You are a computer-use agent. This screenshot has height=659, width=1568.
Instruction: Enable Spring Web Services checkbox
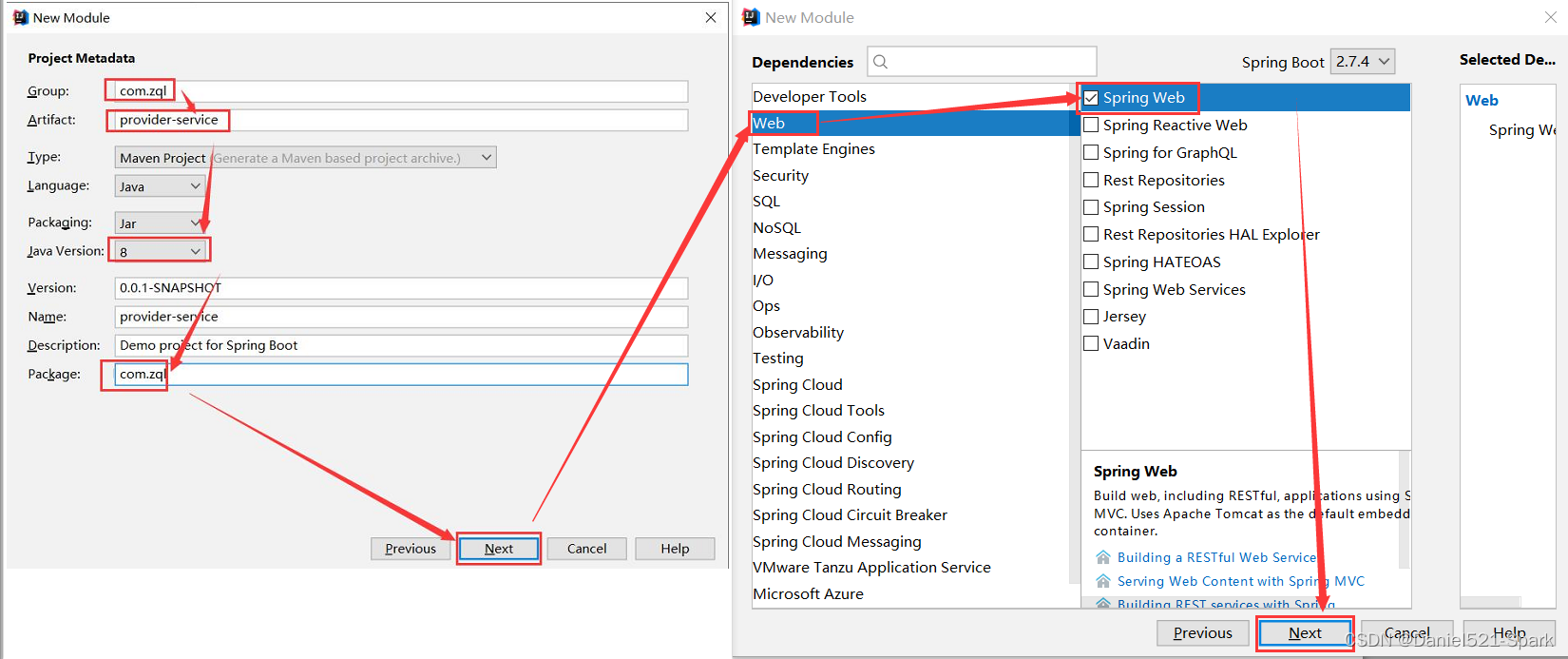[x=1091, y=289]
